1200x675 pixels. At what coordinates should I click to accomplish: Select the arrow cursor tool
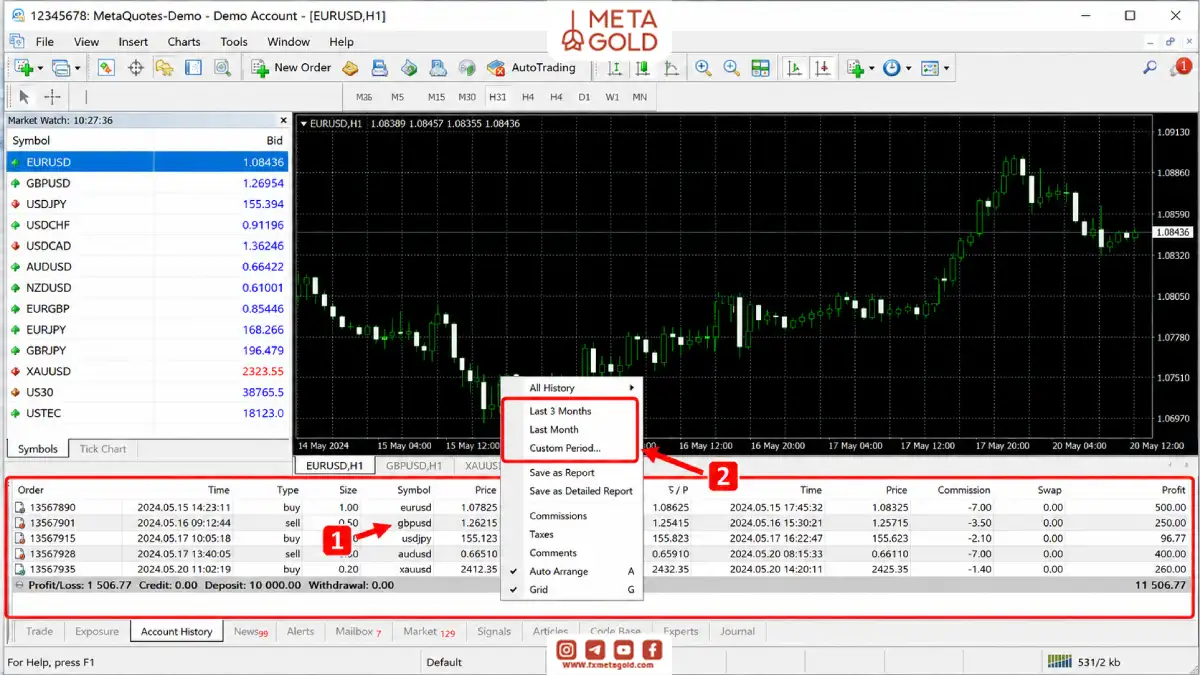point(24,97)
